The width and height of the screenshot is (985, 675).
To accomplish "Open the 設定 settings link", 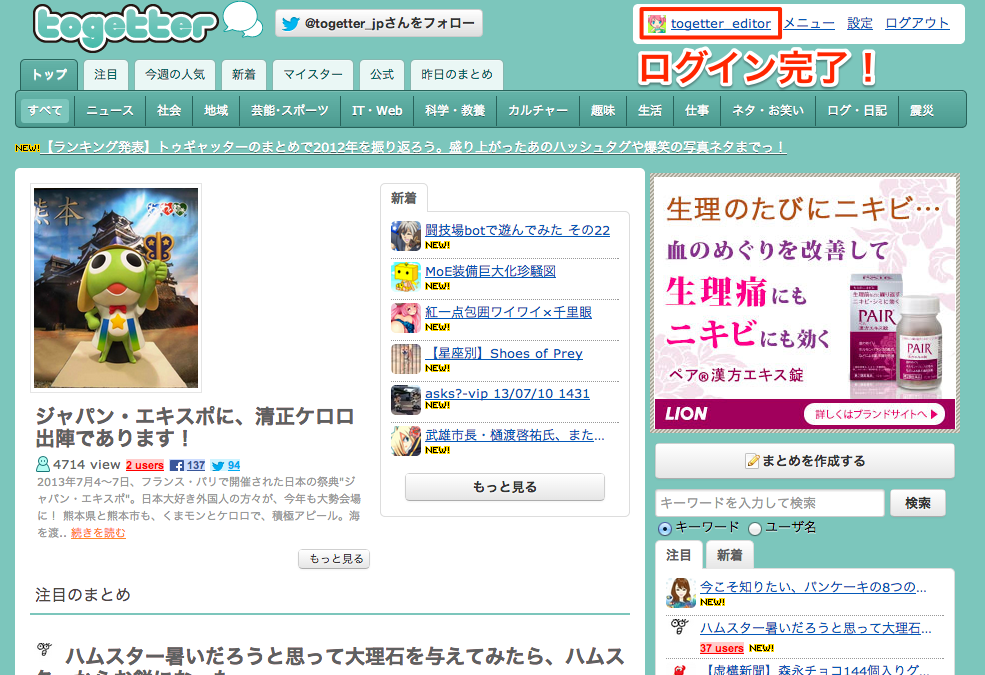I will click(x=860, y=23).
